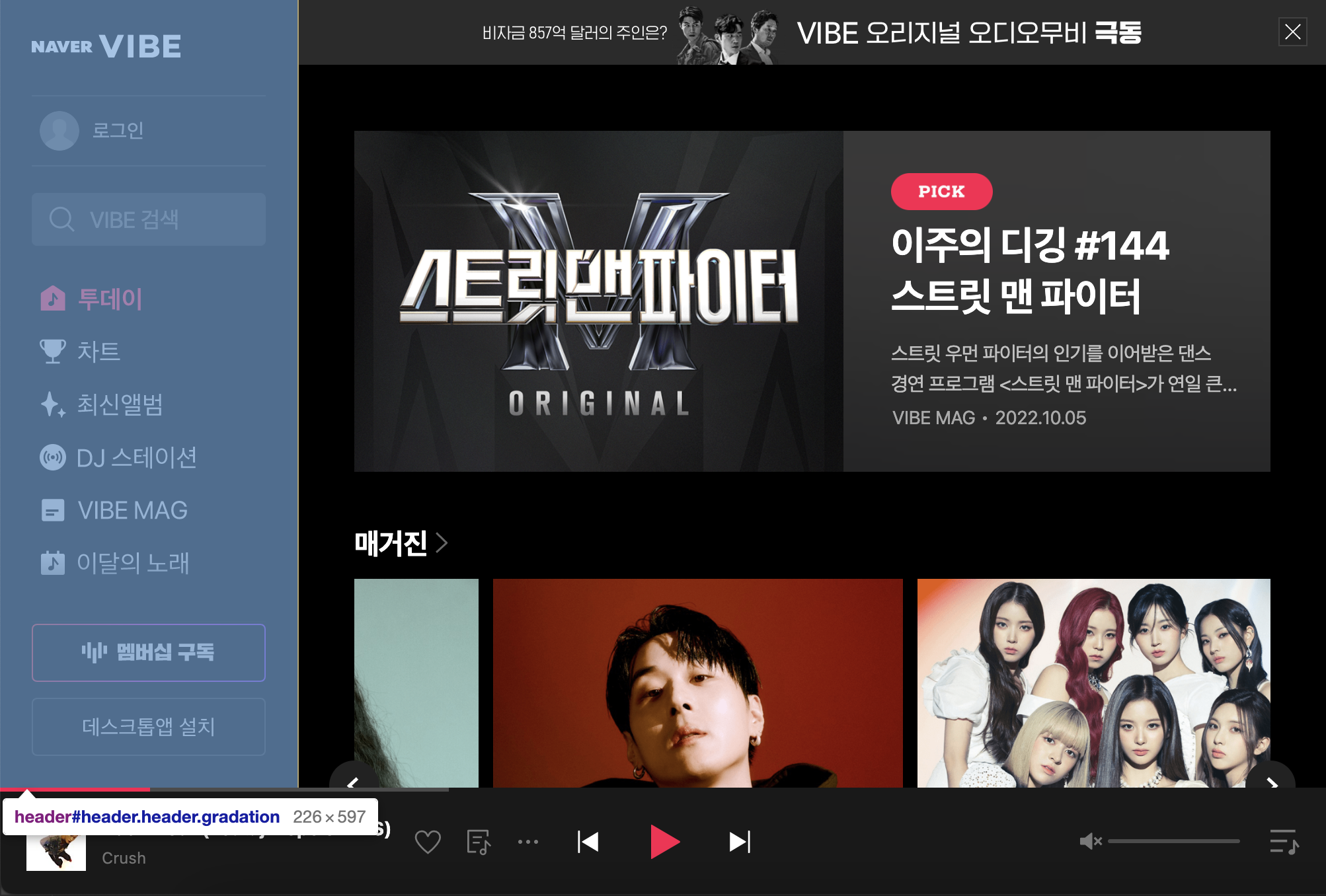Viewport: 1326px width, 896px height.
Task: Click 데스크톱앱 설치 install button
Action: tap(149, 726)
